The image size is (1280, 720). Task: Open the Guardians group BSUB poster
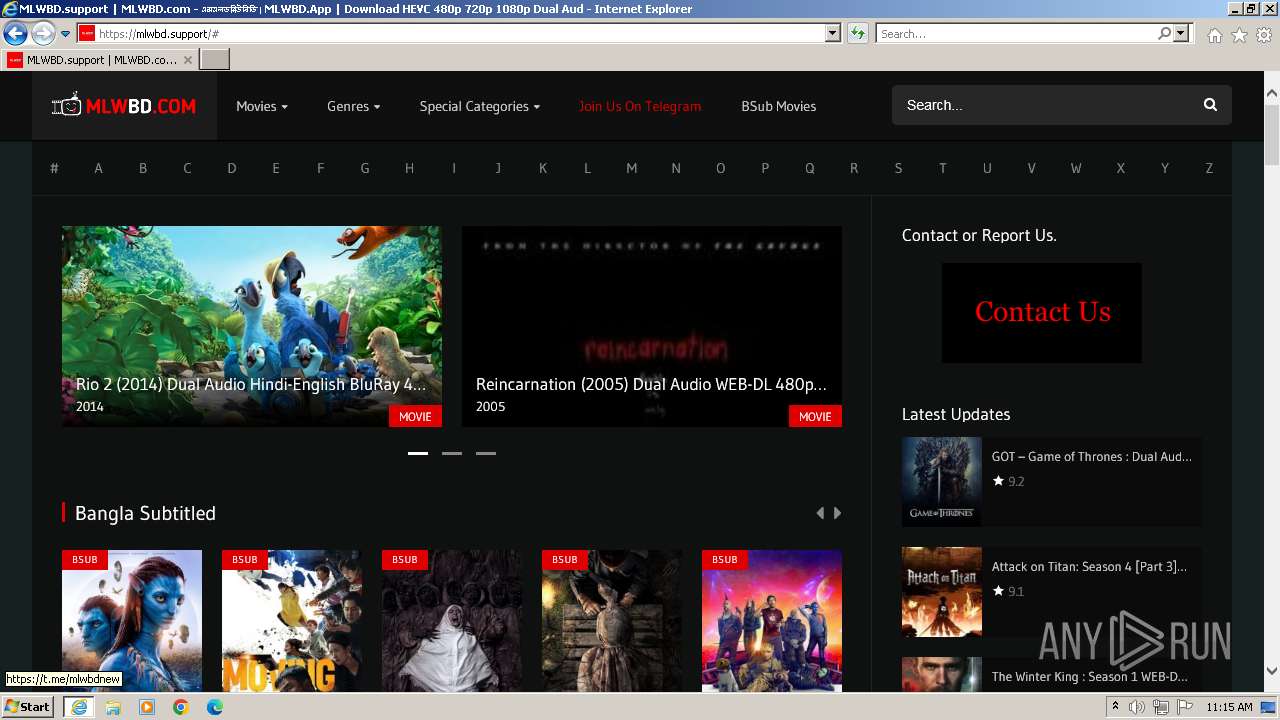[772, 620]
